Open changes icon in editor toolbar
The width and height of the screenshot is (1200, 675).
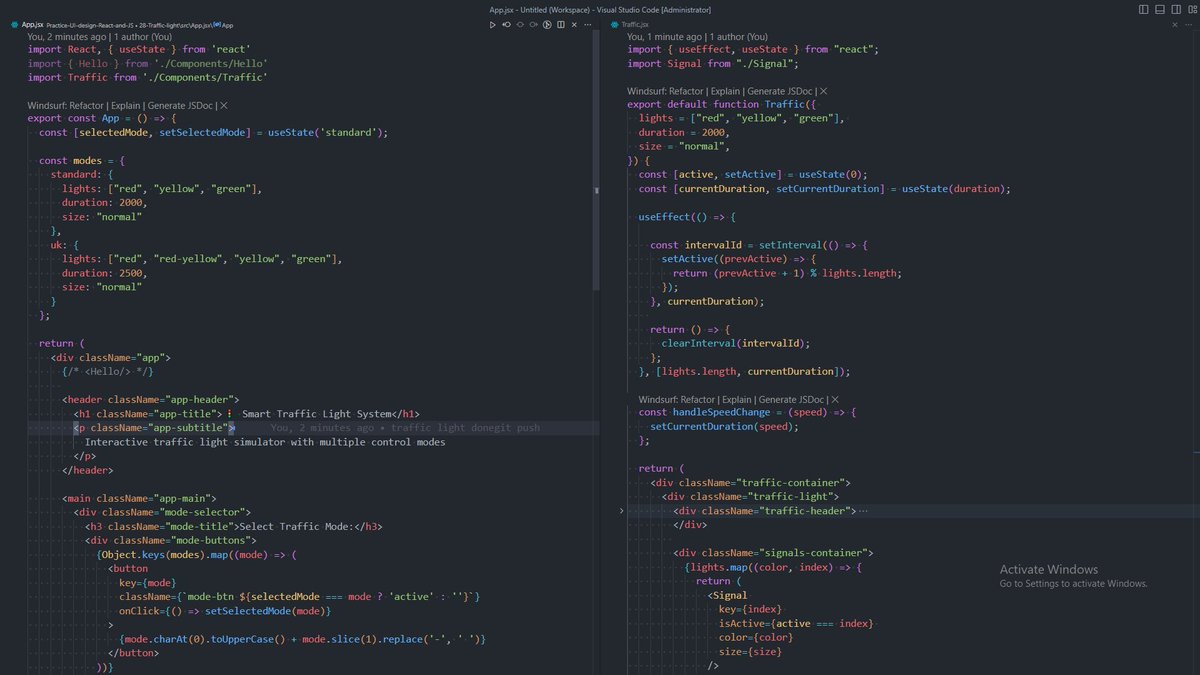(x=507, y=25)
